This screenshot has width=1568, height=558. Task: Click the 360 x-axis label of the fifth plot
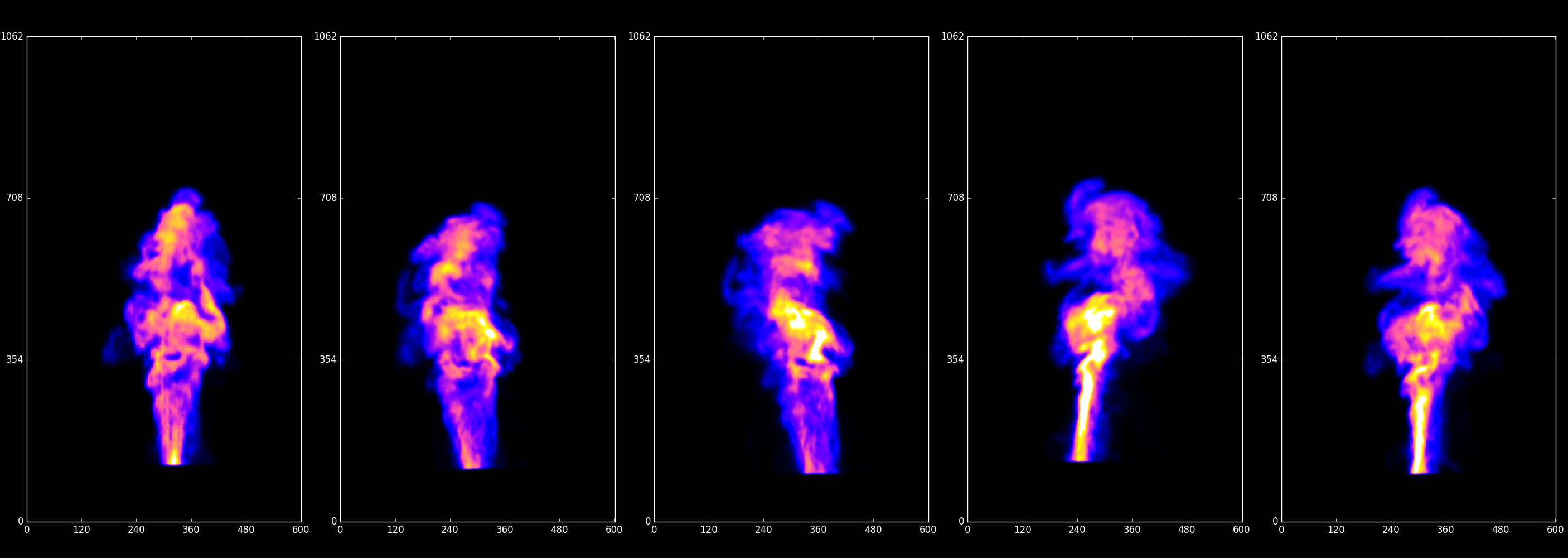[1446, 530]
